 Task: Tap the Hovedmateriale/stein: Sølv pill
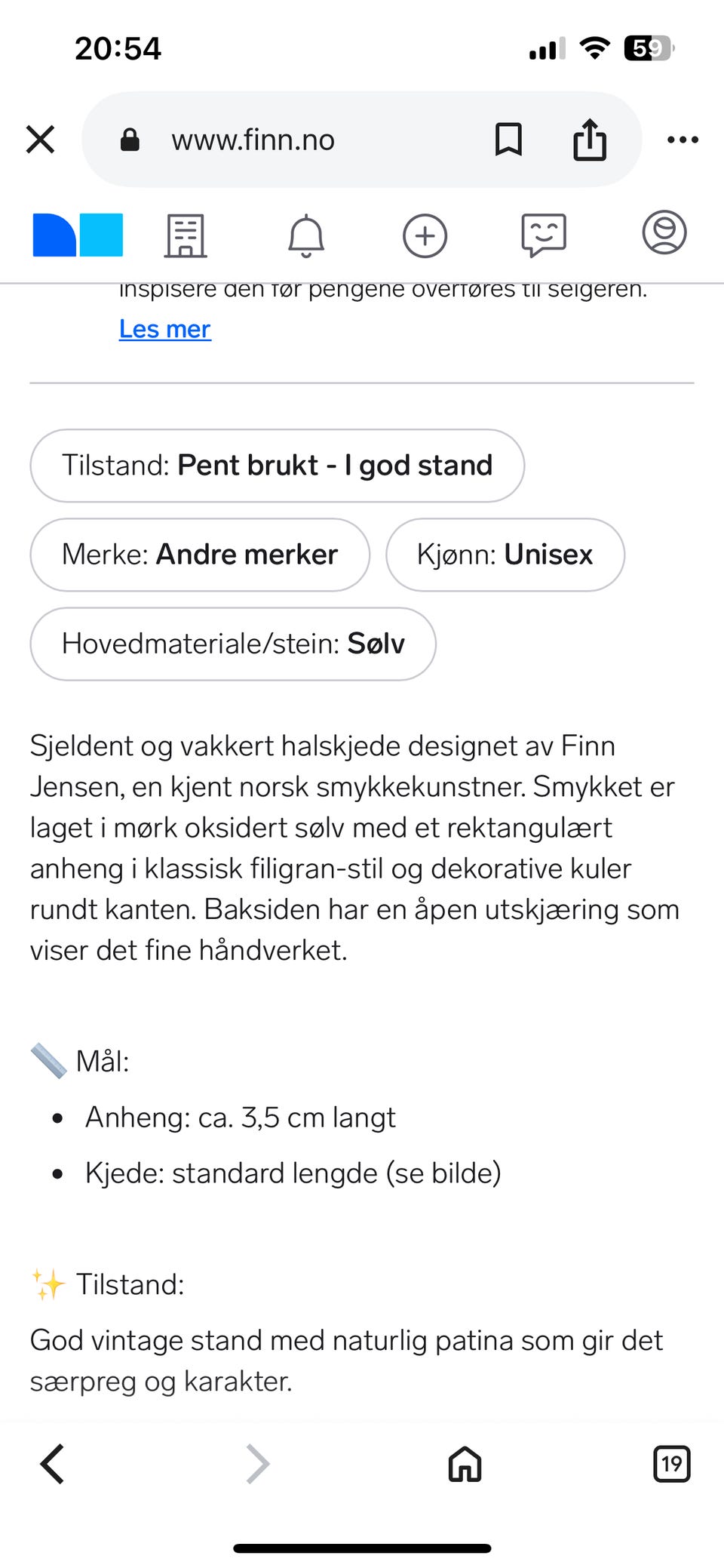click(233, 644)
